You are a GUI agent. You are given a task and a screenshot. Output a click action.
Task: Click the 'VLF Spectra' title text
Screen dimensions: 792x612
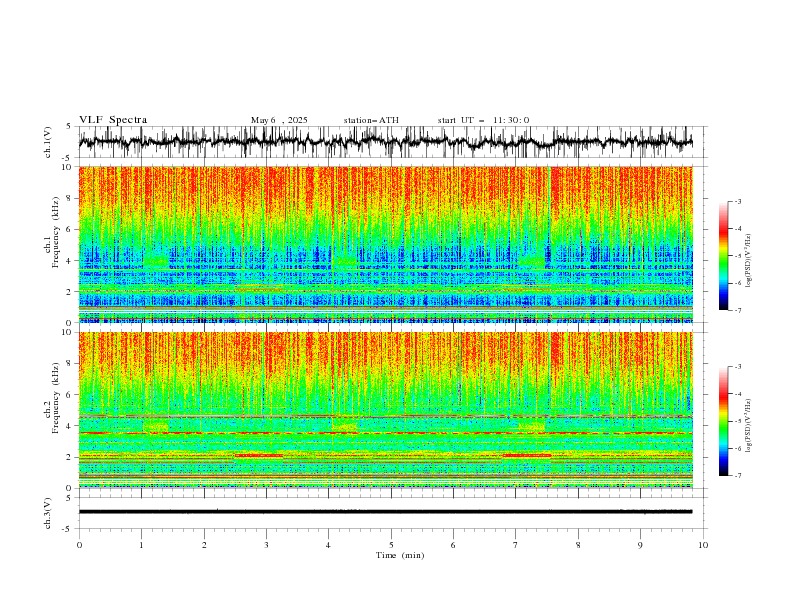[x=113, y=120]
